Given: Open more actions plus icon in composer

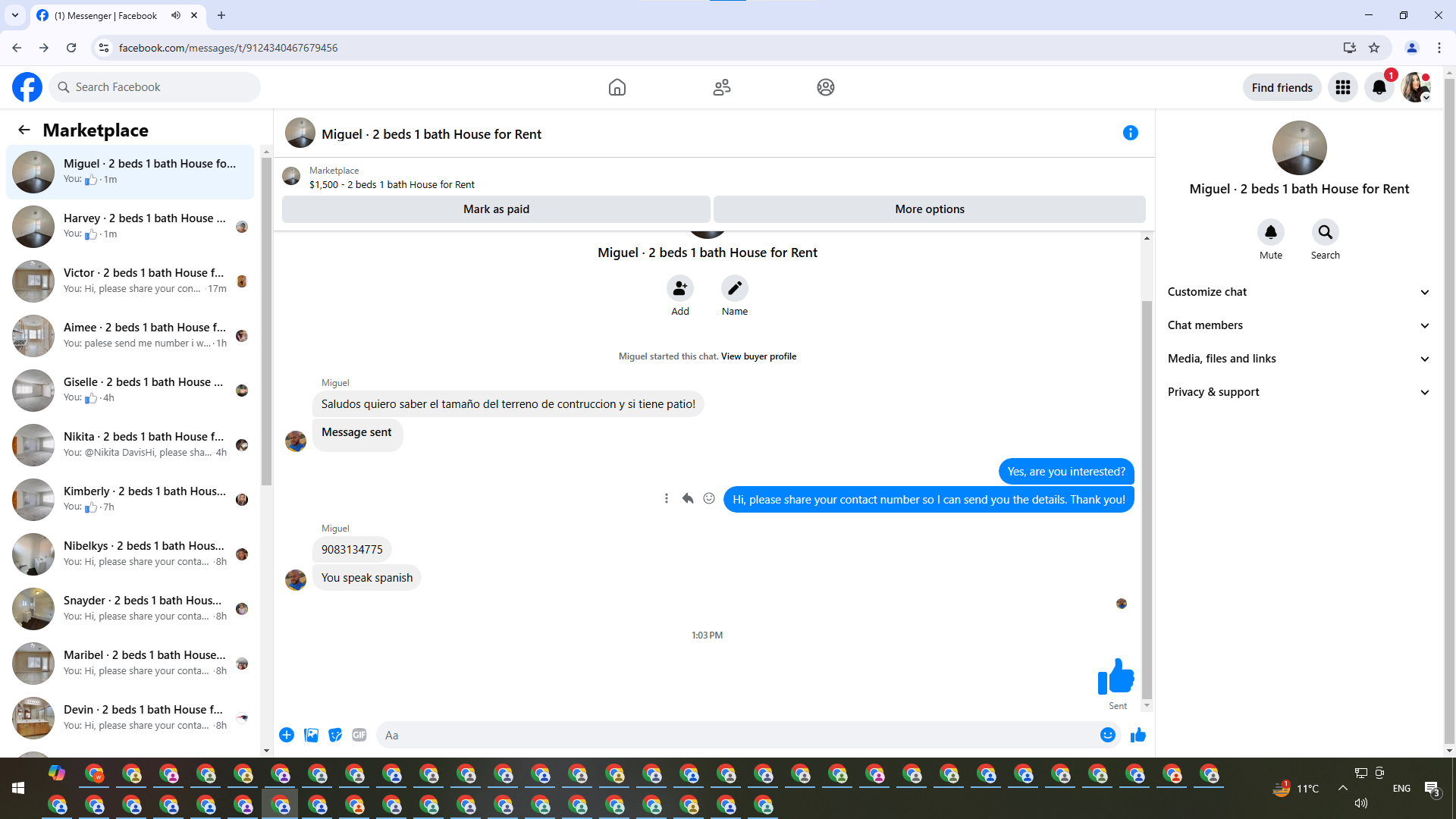Looking at the screenshot, I should click(287, 735).
